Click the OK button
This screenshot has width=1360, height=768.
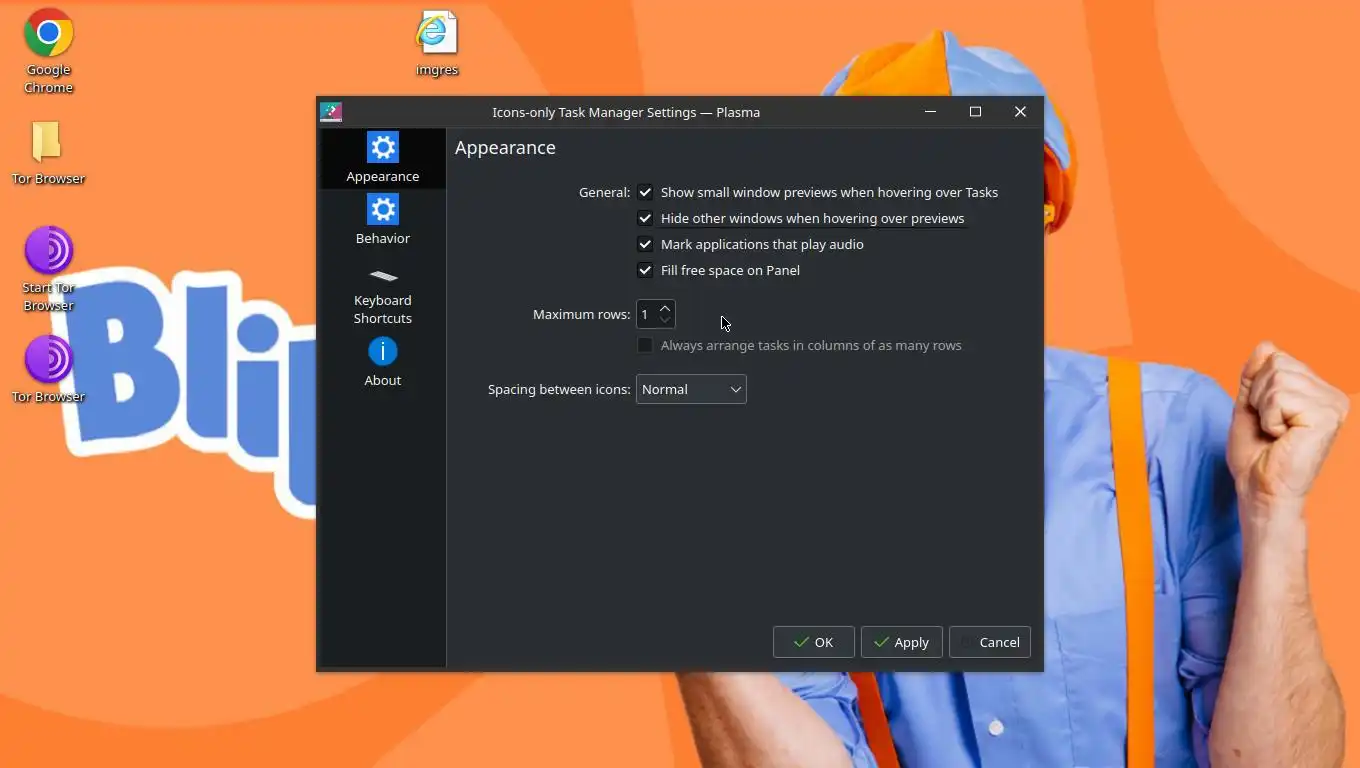814,642
